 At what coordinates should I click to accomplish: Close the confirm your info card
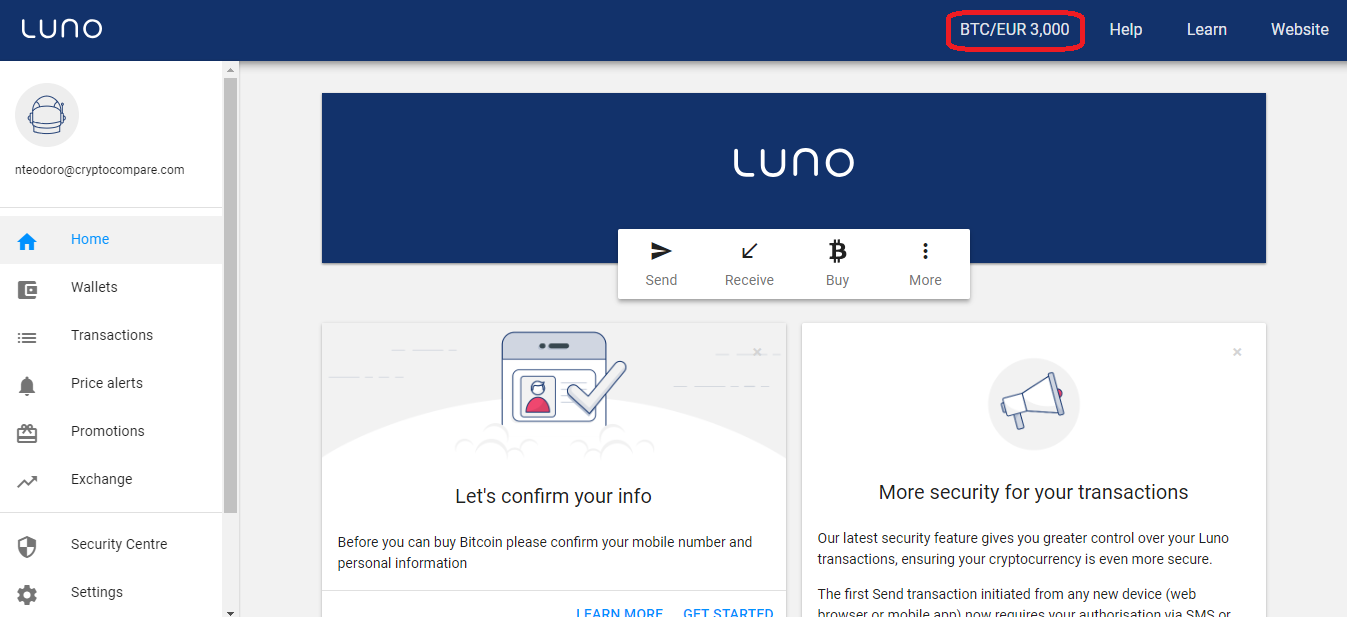click(x=757, y=352)
